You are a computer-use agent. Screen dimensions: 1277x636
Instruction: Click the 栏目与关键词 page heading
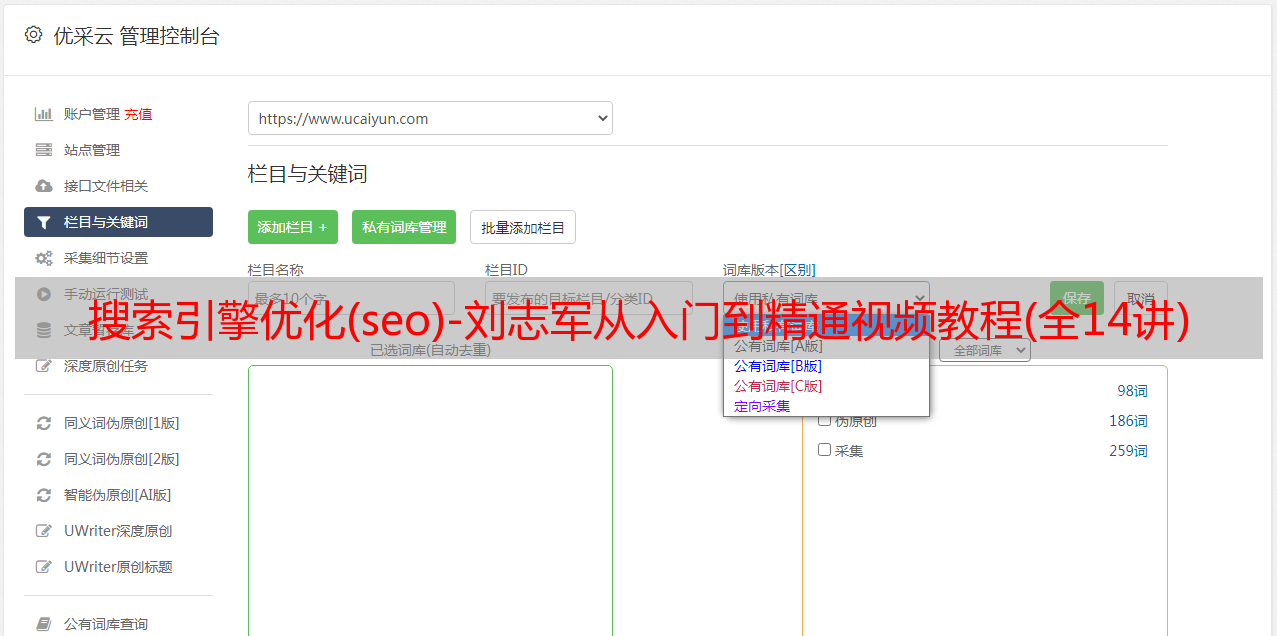point(308,174)
